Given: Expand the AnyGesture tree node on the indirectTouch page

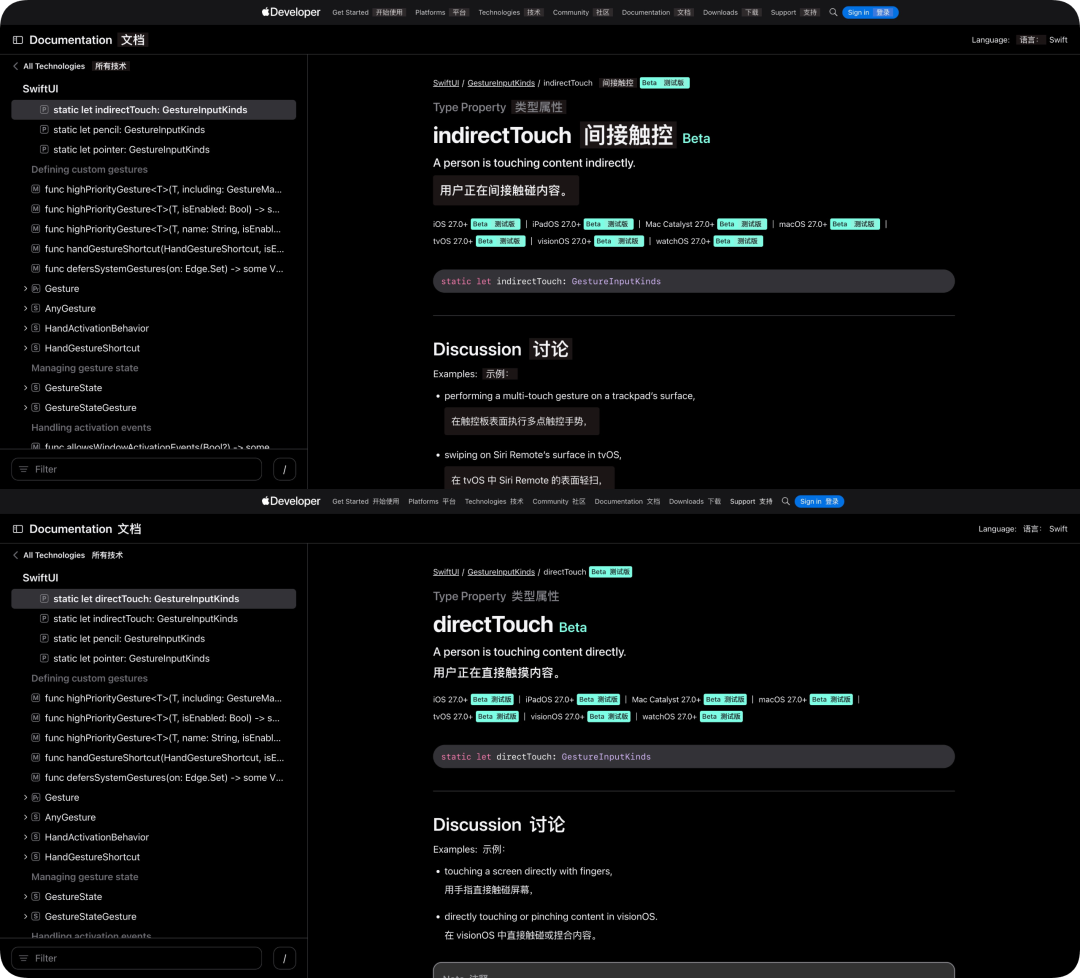Looking at the screenshot, I should tap(25, 309).
